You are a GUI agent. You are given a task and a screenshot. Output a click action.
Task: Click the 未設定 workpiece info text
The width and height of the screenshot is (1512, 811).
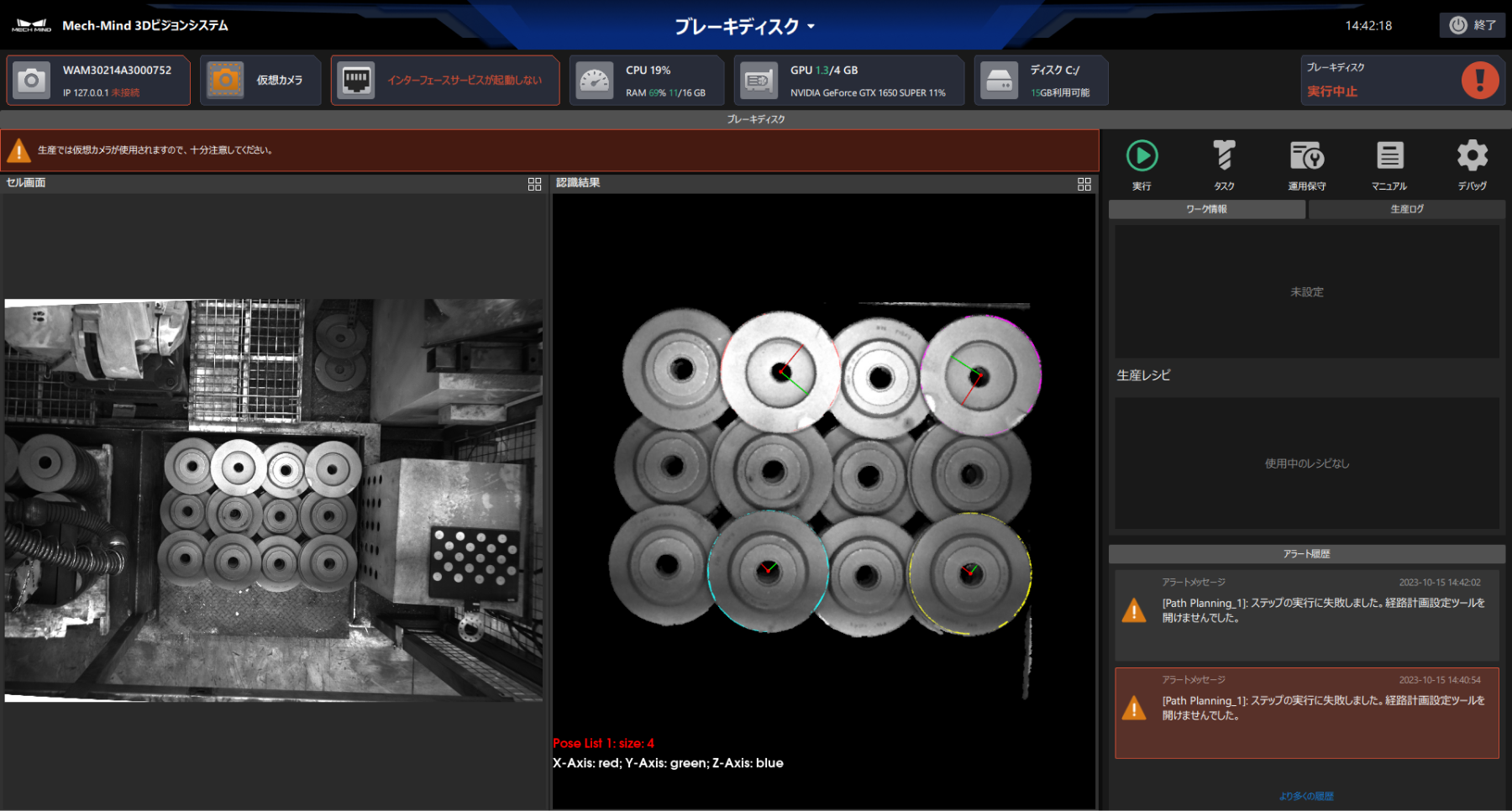(1307, 292)
